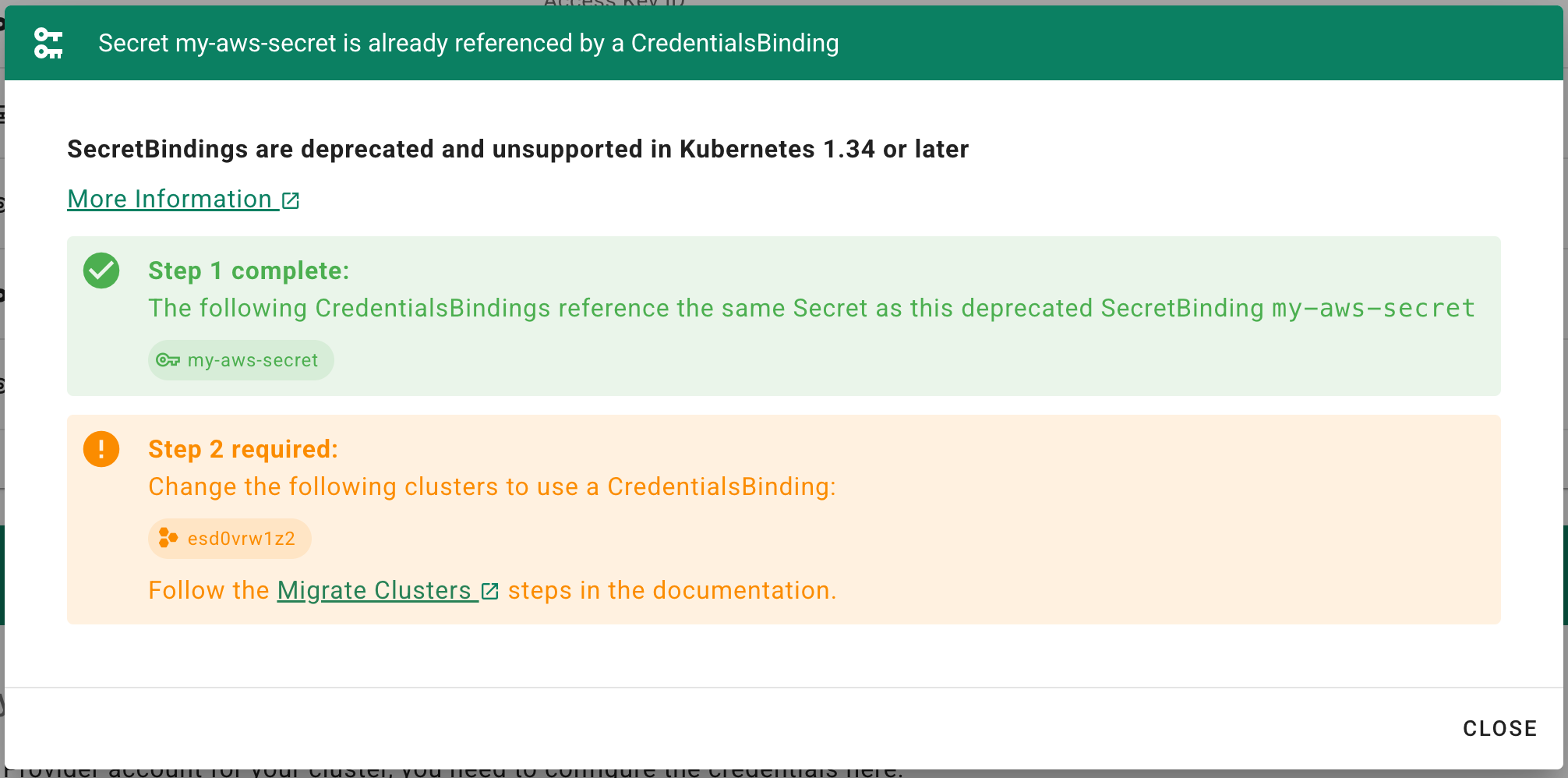Click the monospace my-aws-secret SecretBinding name
The height and width of the screenshot is (778, 1568).
[1373, 309]
